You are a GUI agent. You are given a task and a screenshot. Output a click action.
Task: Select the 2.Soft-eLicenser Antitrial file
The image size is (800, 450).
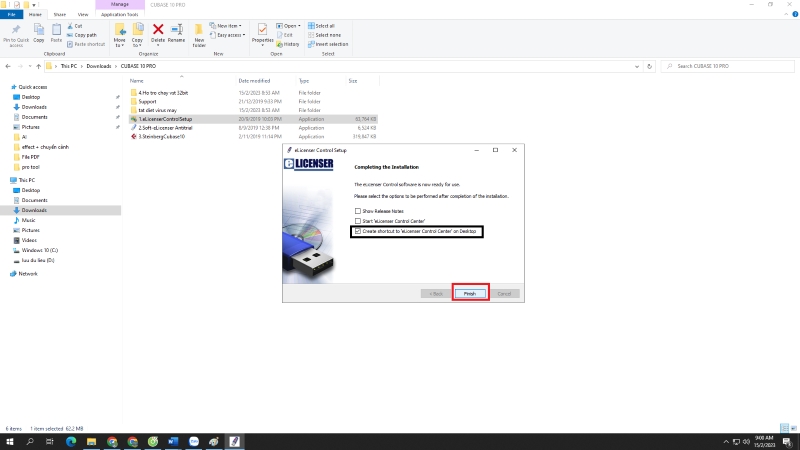[x=253, y=128]
